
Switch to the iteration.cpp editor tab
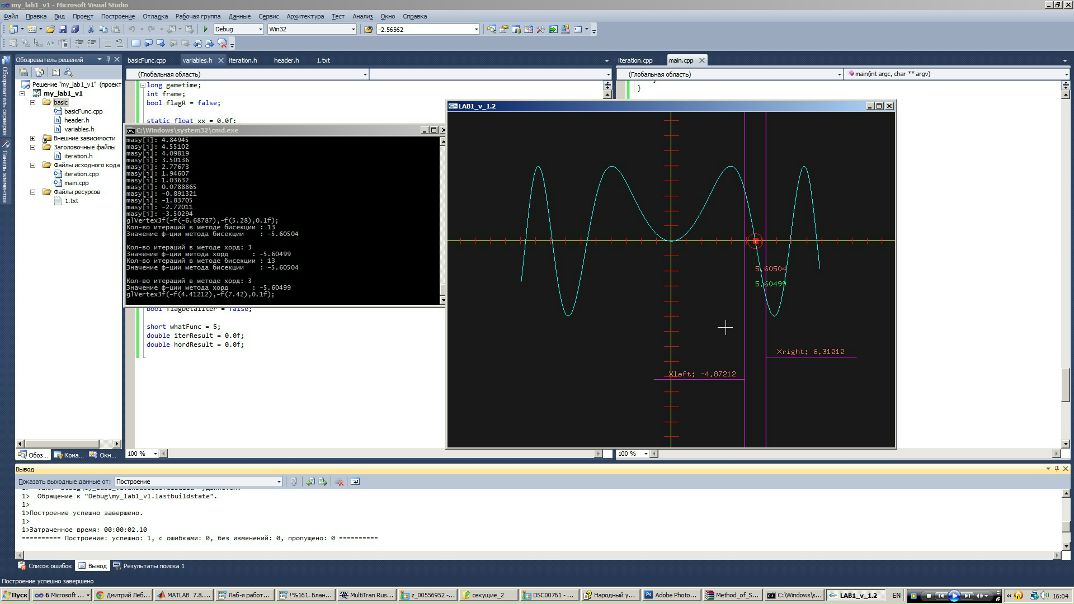tap(636, 61)
